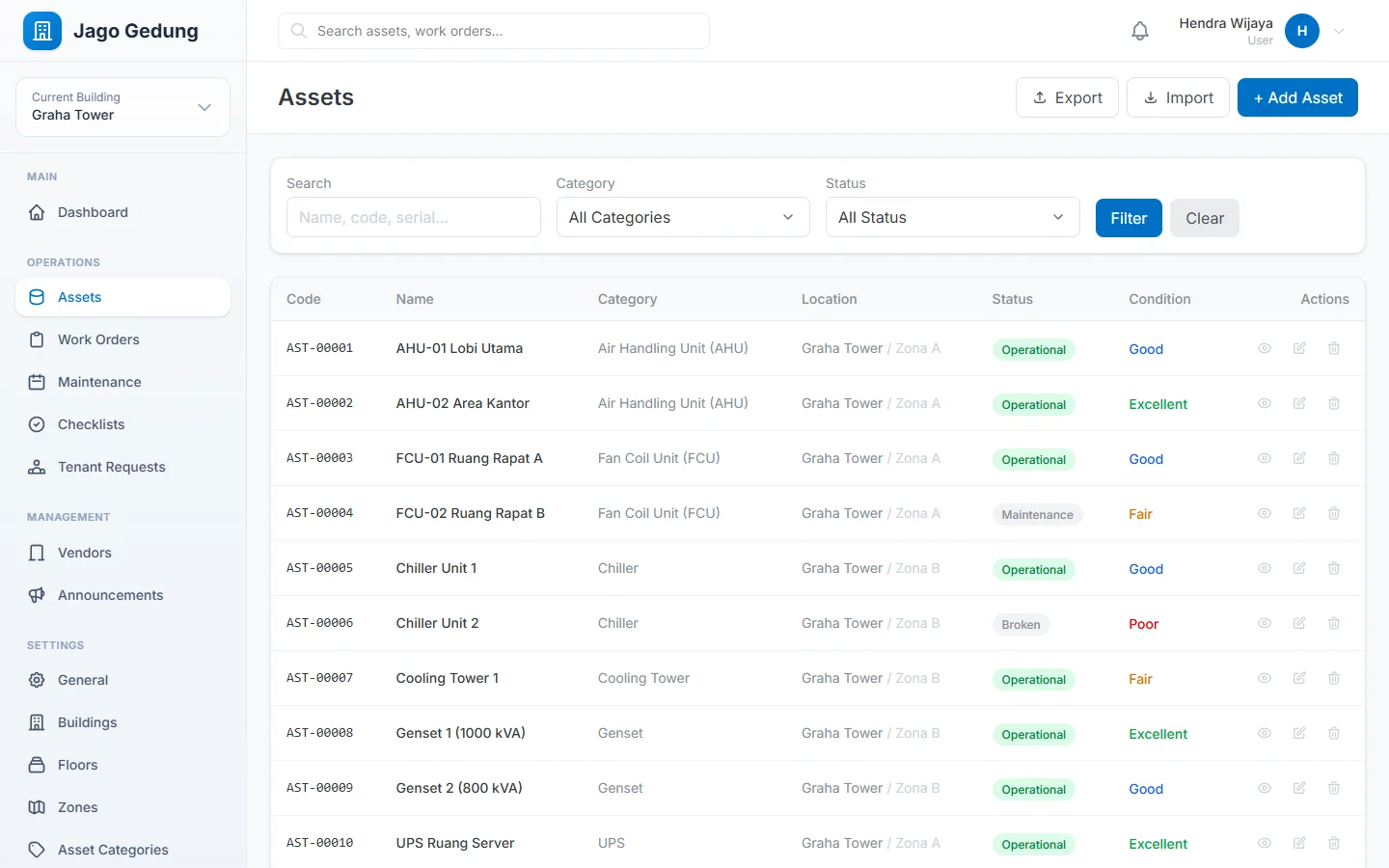Open Asset Categories settings
The image size is (1389, 868).
pyautogui.click(x=123, y=850)
